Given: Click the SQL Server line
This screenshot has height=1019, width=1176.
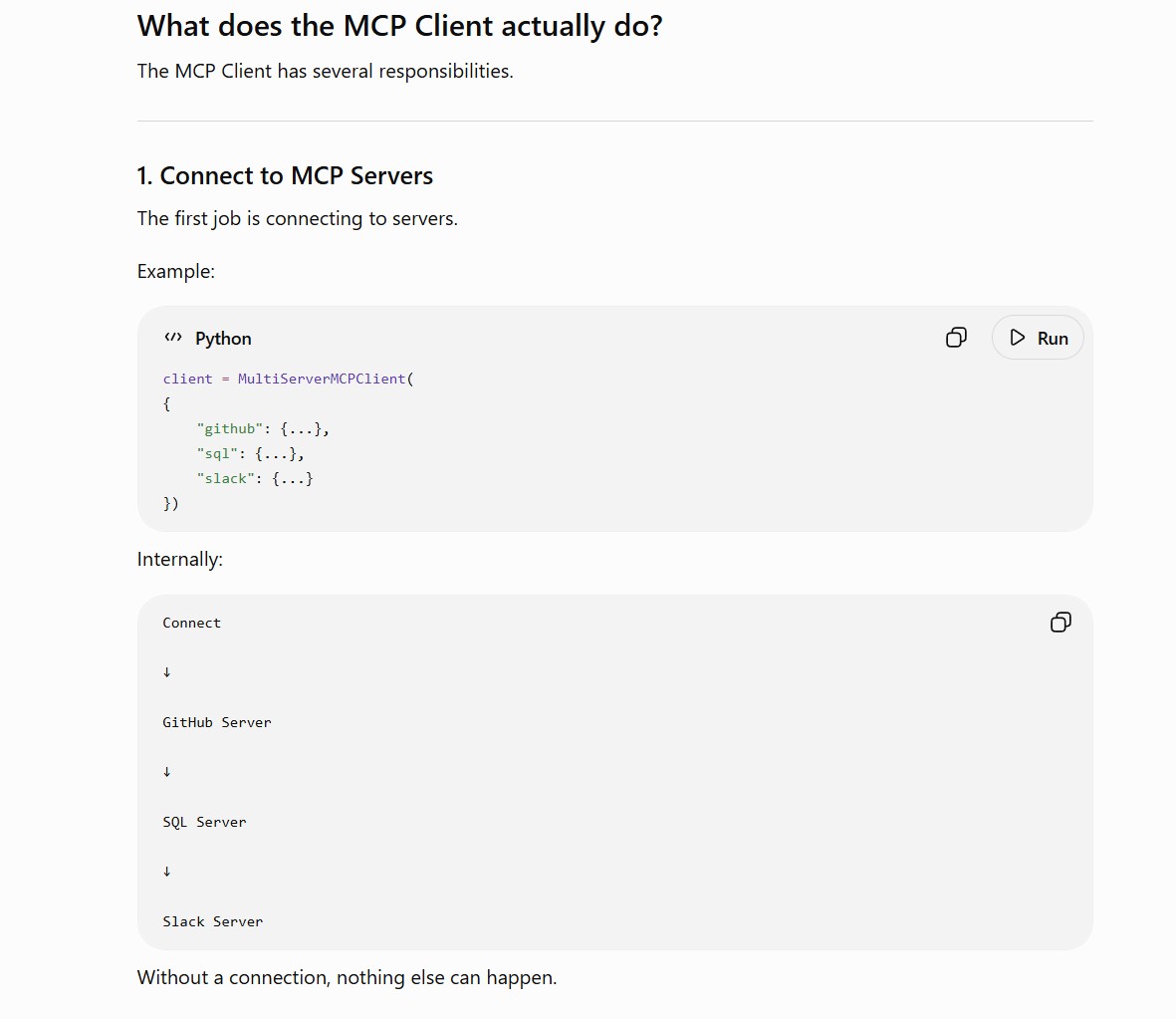Looking at the screenshot, I should pos(204,822).
